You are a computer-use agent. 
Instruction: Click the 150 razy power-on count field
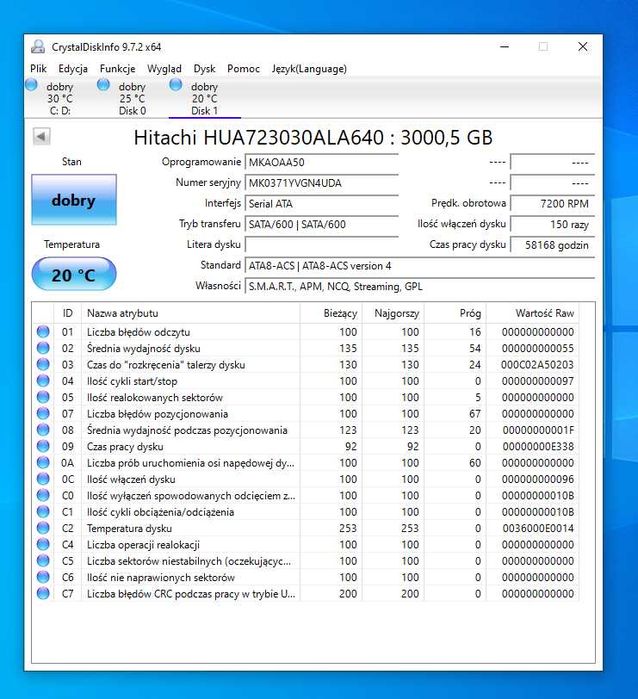tap(552, 224)
